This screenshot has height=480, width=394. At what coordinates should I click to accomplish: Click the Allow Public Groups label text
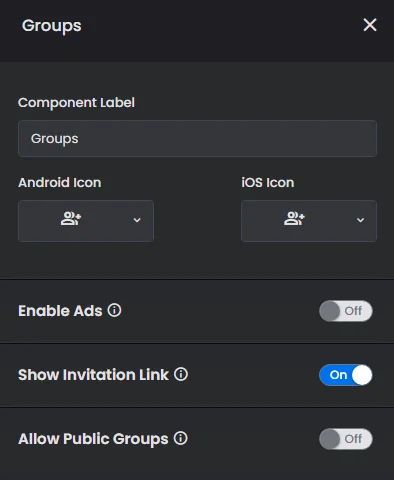pyautogui.click(x=93, y=439)
